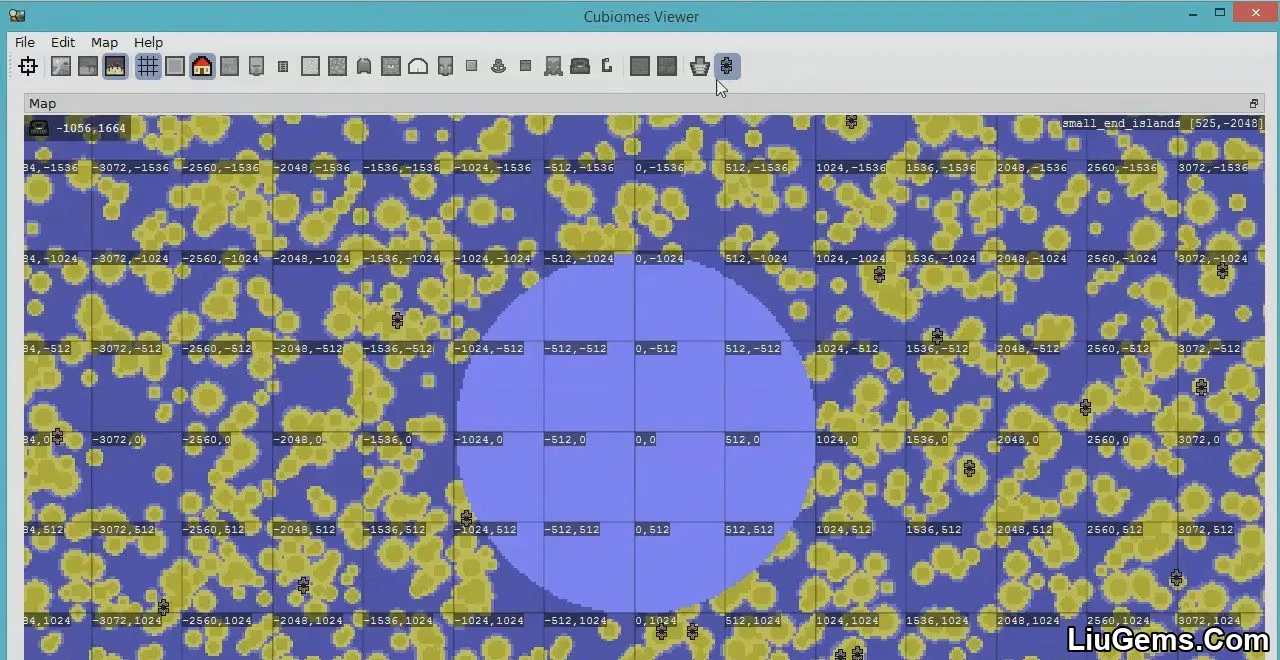Toggle the dark plain brick icon
The image size is (1280, 660).
640,67
